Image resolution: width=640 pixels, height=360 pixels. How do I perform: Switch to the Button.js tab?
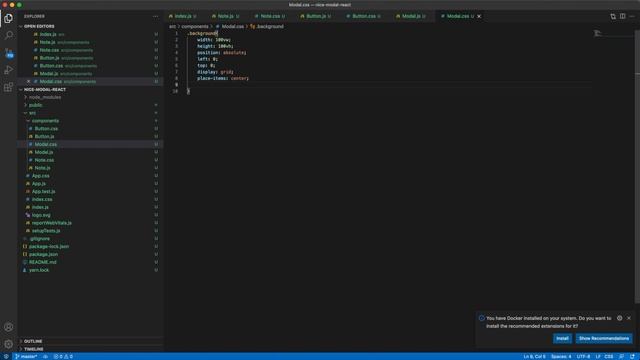[x=316, y=16]
